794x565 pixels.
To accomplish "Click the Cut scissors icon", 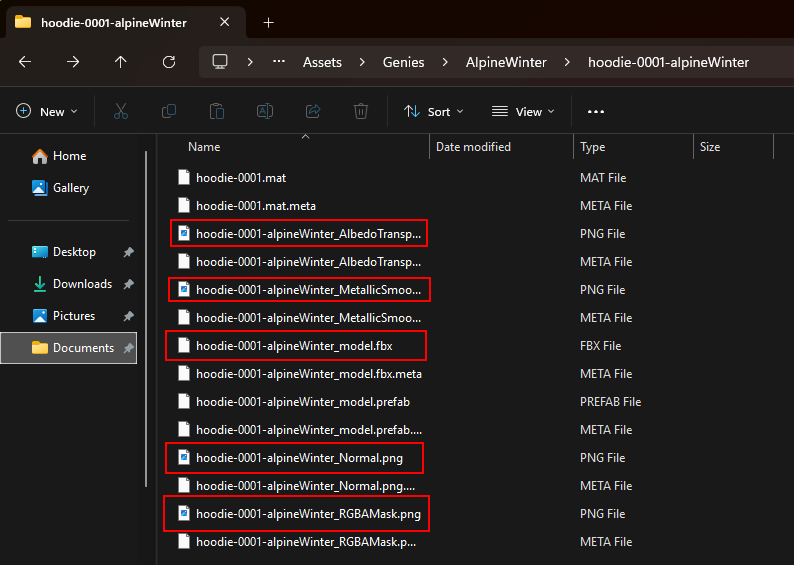I will (121, 111).
